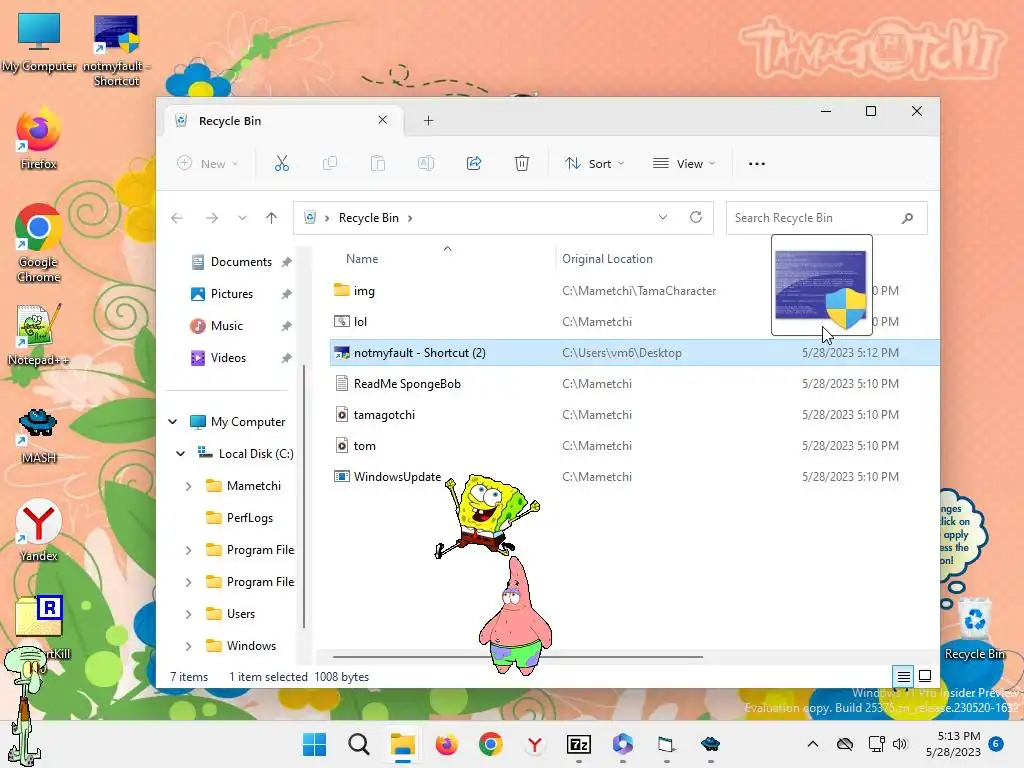1024x768 pixels.
Task: Show hidden icons tray chevron
Action: (x=812, y=744)
